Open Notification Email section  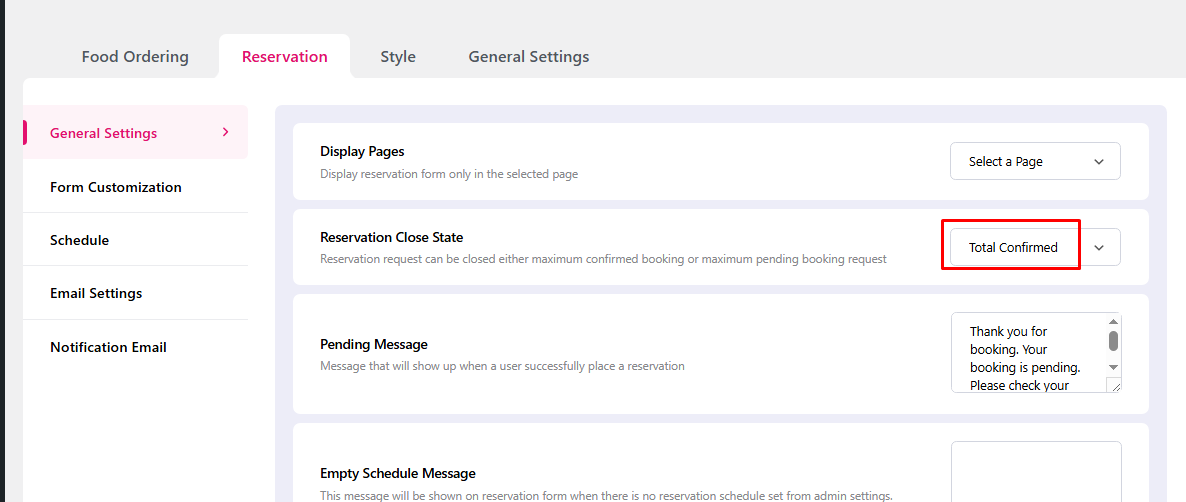click(x=108, y=347)
